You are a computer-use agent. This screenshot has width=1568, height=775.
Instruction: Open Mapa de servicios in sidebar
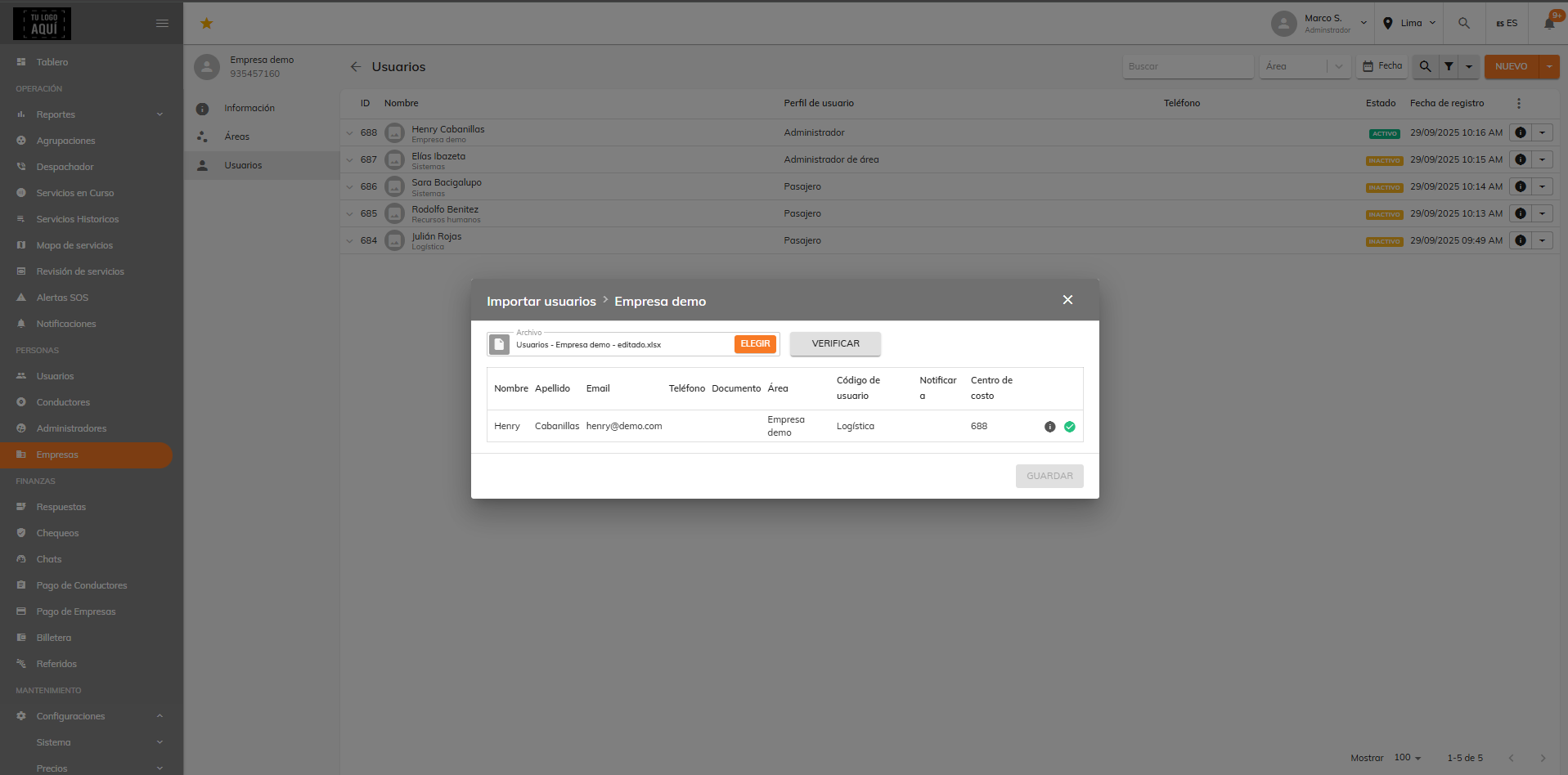click(x=74, y=245)
